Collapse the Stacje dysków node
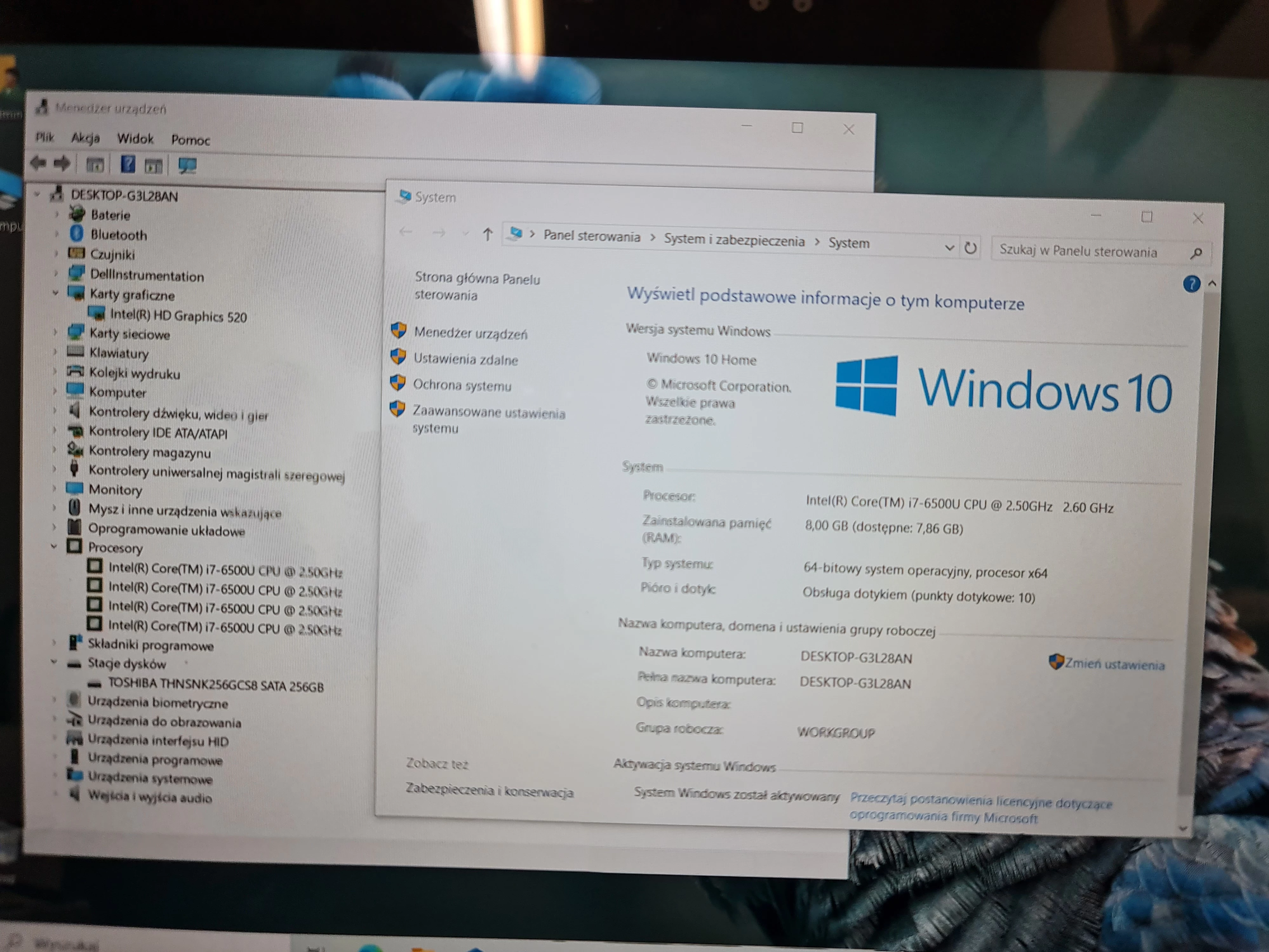This screenshot has height=952, width=1269. (53, 661)
